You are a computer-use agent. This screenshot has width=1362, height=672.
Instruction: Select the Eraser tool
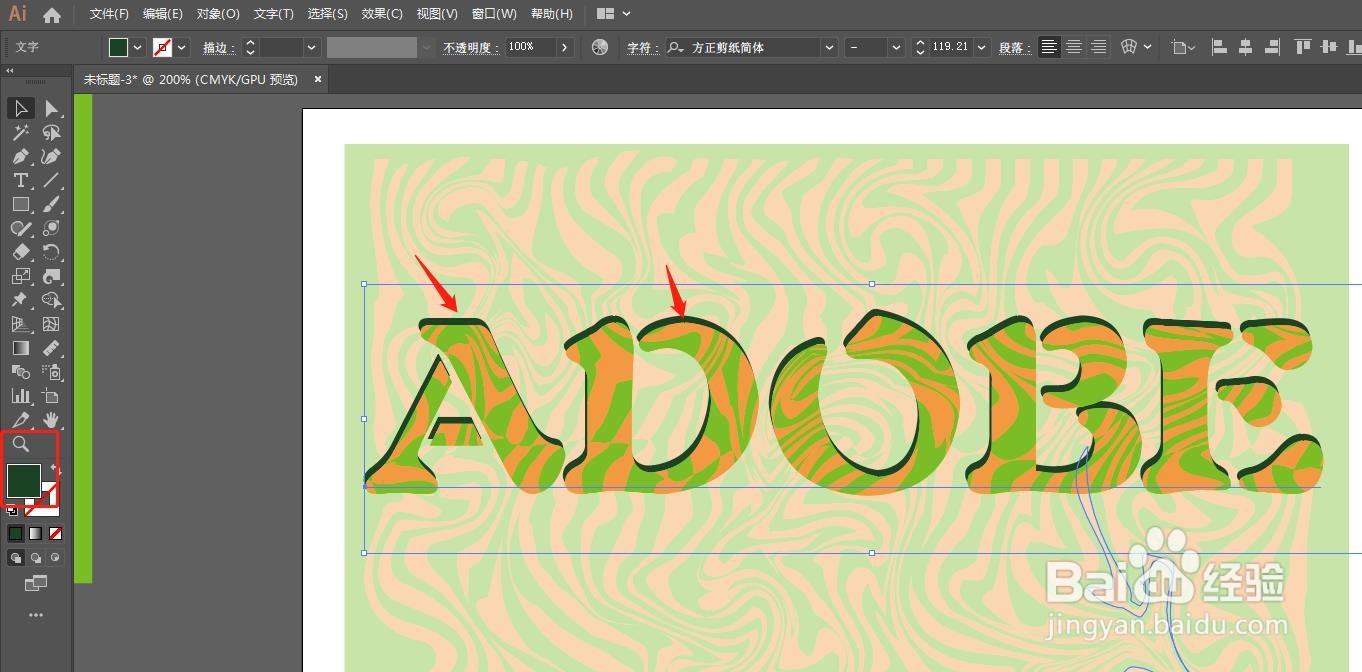[20, 252]
